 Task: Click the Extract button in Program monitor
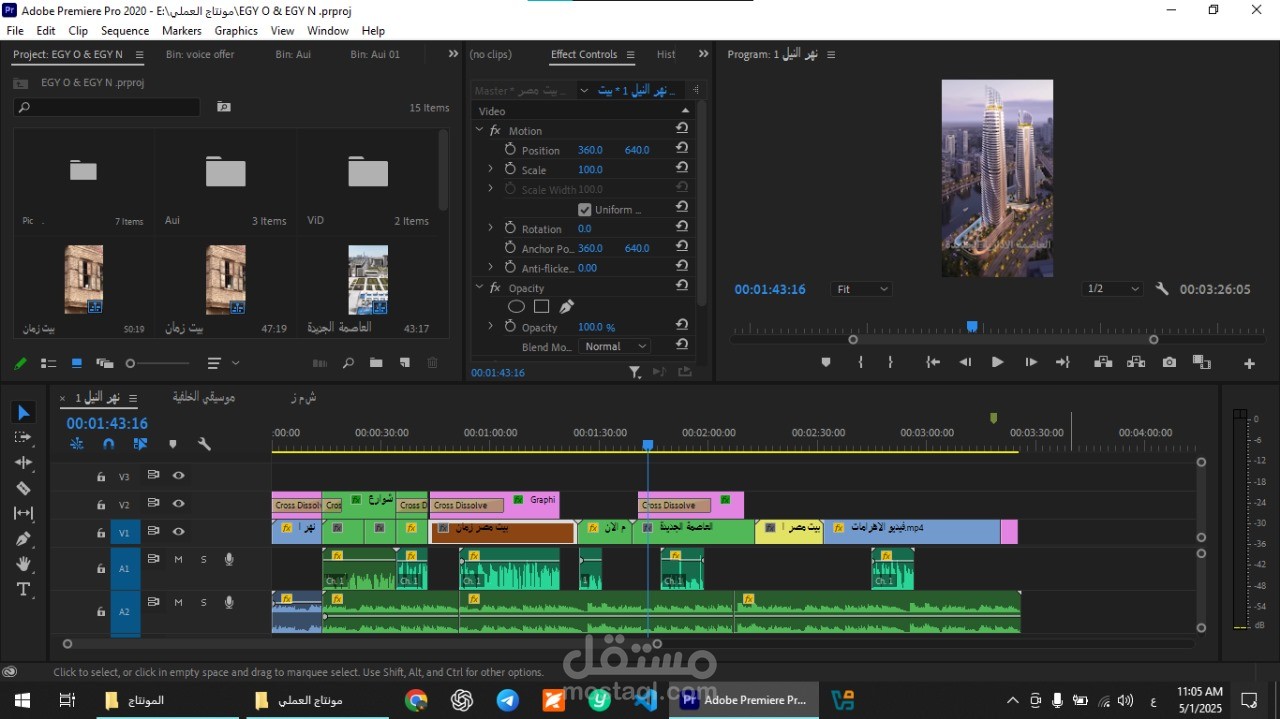tap(1136, 362)
